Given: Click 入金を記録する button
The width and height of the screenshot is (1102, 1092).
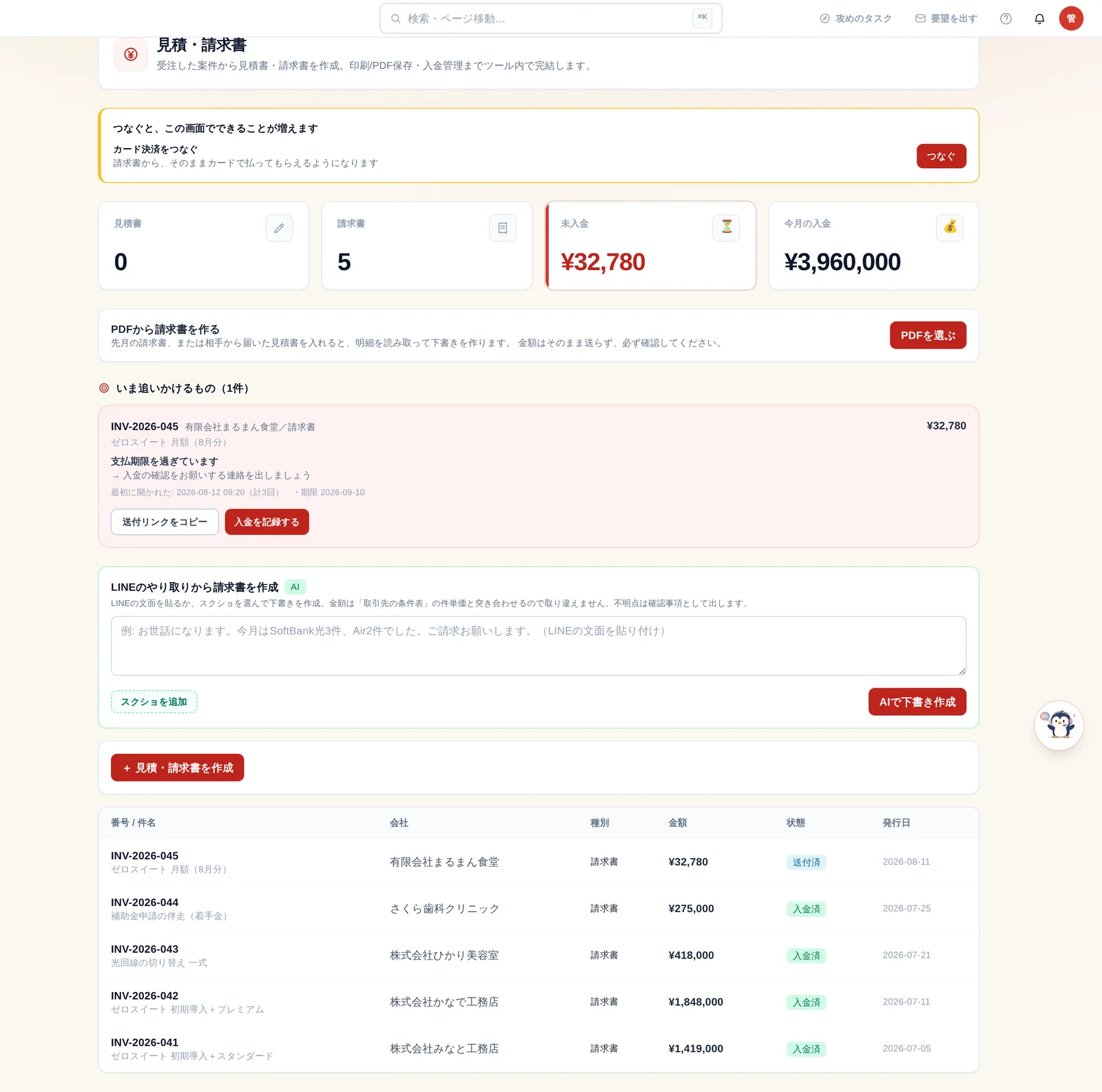Looking at the screenshot, I should [x=267, y=522].
